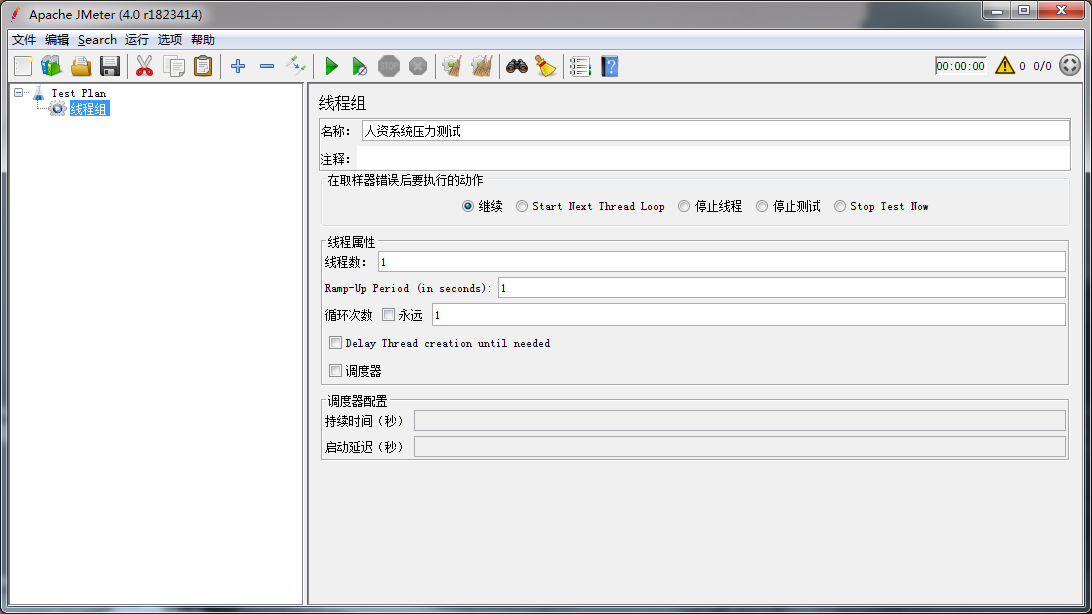Click the 循环次数 loop count field
This screenshot has height=614, width=1092.
click(x=749, y=315)
